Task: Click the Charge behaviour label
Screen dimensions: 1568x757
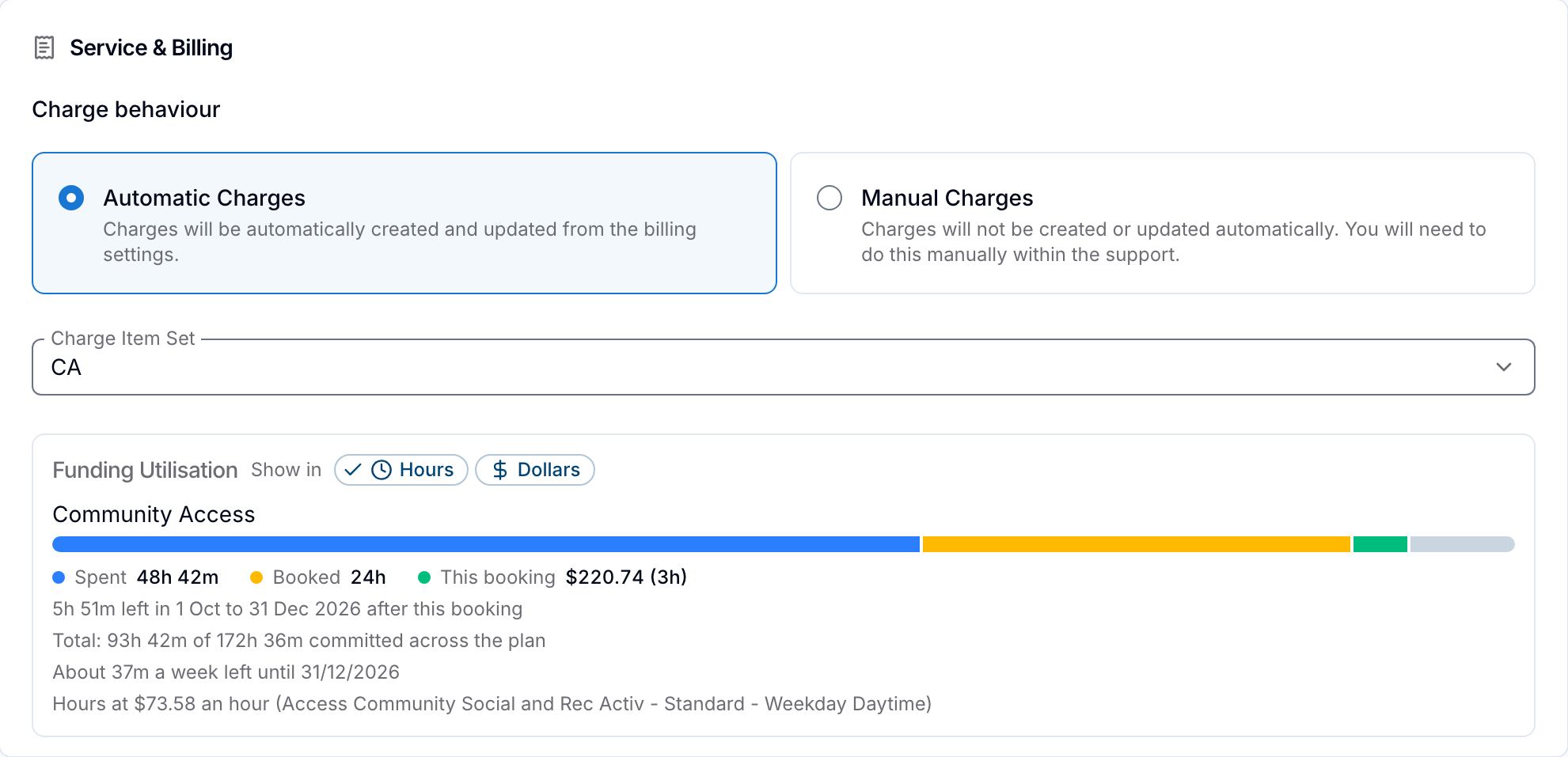Action: point(126,109)
